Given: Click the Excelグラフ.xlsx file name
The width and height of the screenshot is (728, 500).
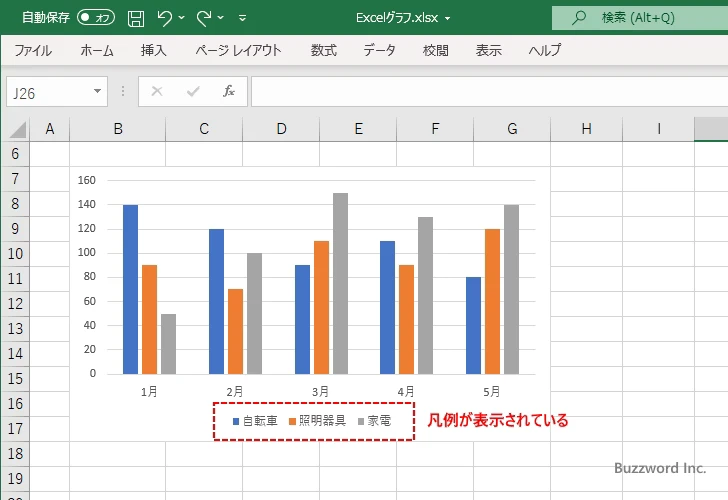Looking at the screenshot, I should pyautogui.click(x=398, y=17).
